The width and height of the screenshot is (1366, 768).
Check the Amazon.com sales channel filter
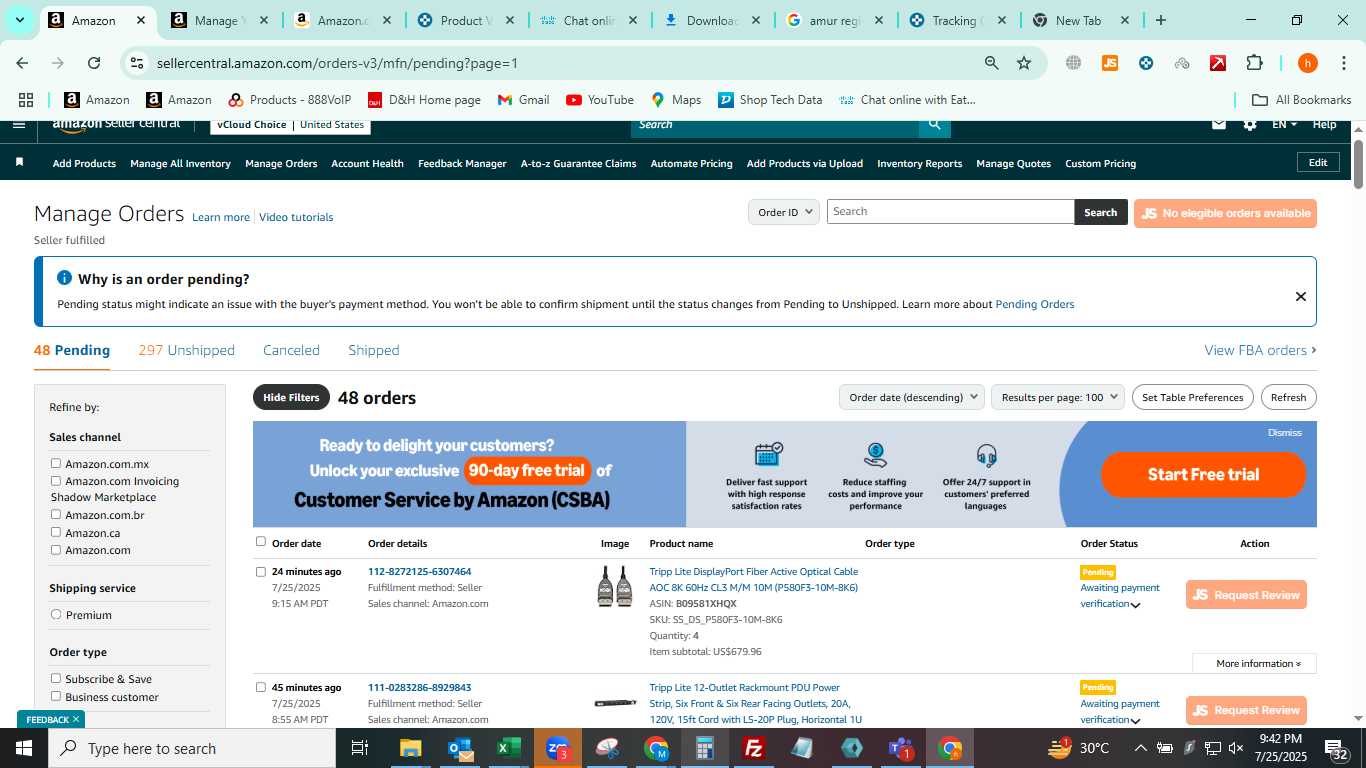pyautogui.click(x=56, y=549)
